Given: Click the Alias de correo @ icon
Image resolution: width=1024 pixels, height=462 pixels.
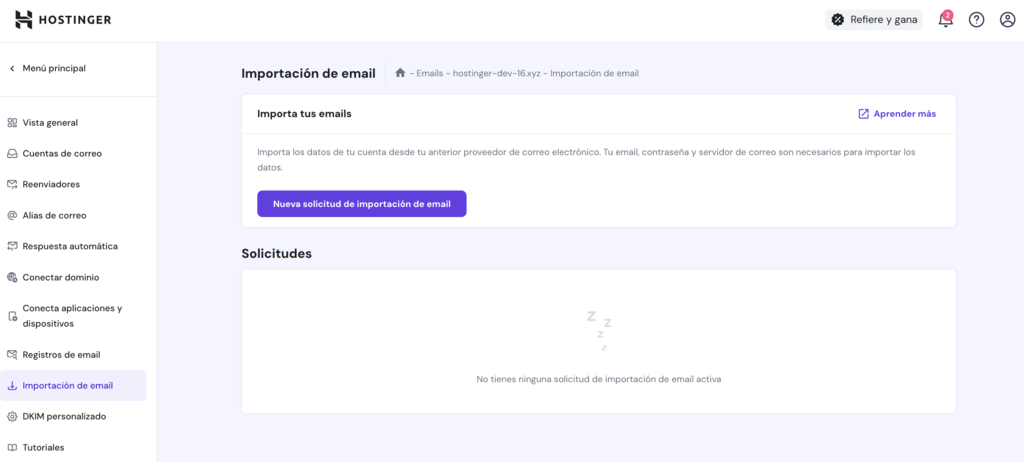Looking at the screenshot, I should click(x=12, y=216).
